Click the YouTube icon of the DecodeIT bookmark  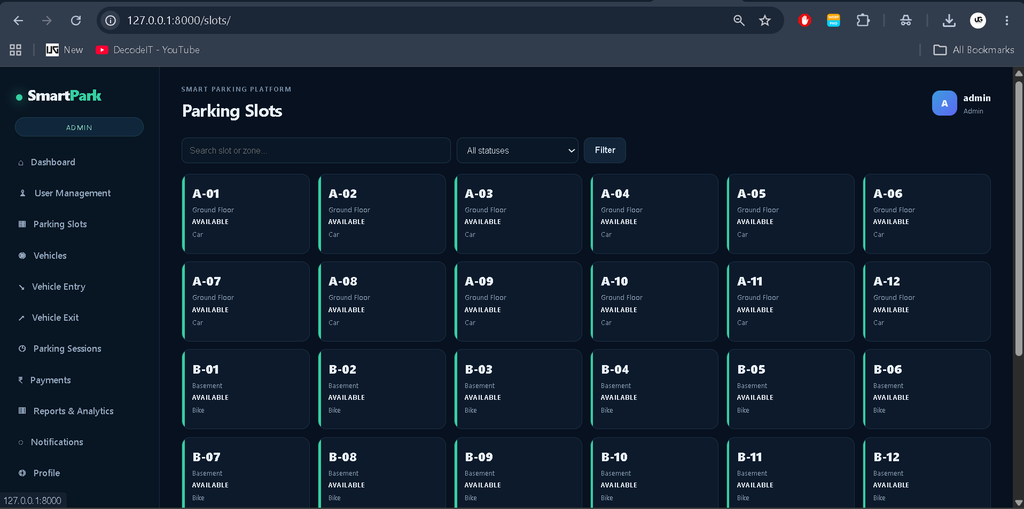pyautogui.click(x=102, y=50)
